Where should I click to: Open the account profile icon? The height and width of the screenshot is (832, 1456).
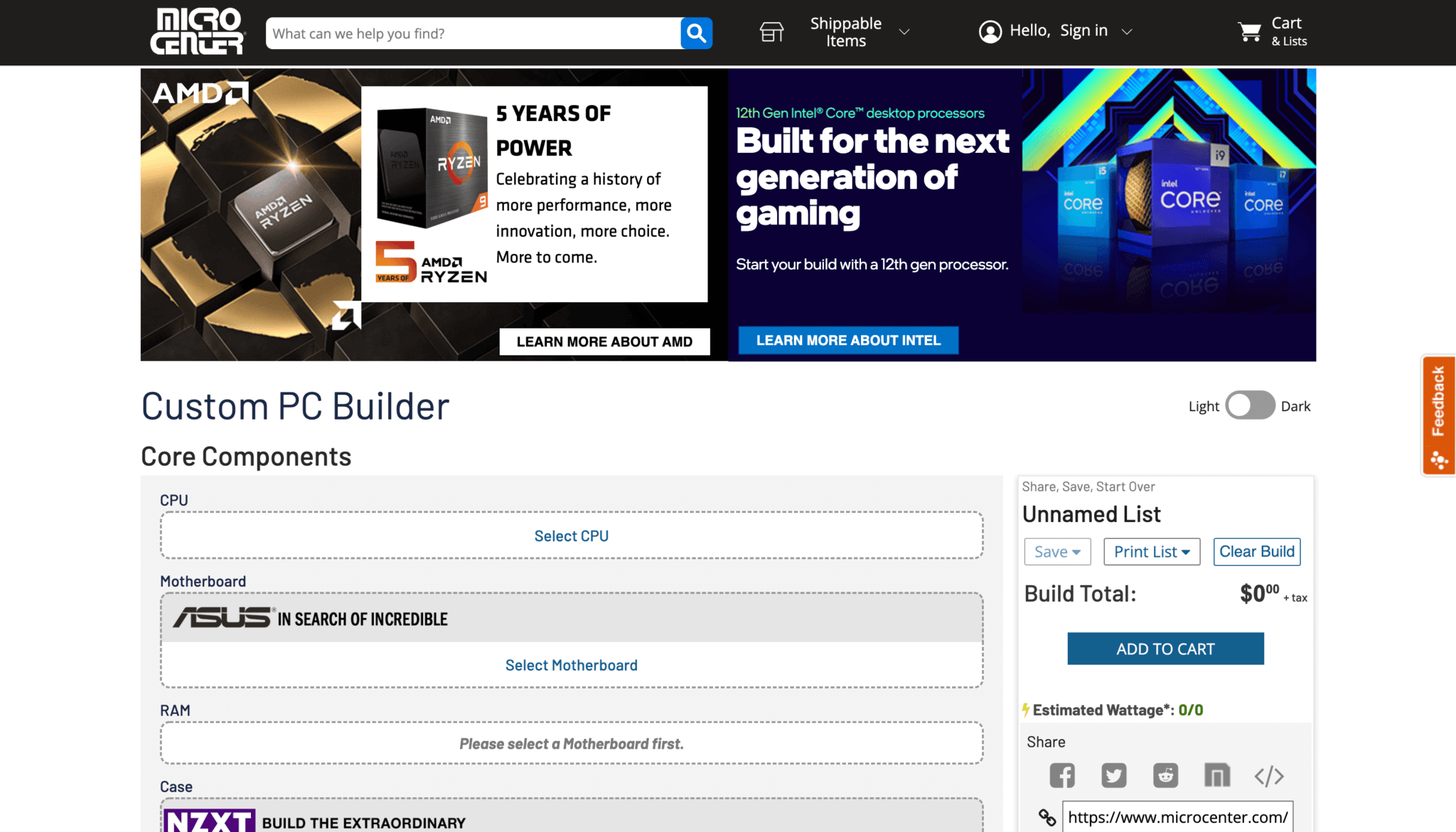990,31
